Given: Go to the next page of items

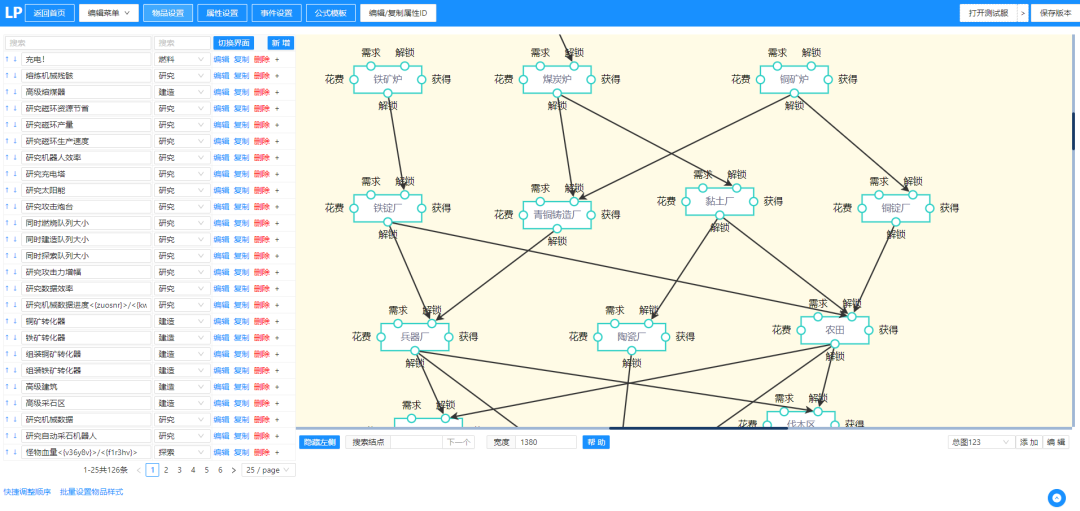Looking at the screenshot, I should [x=233, y=470].
